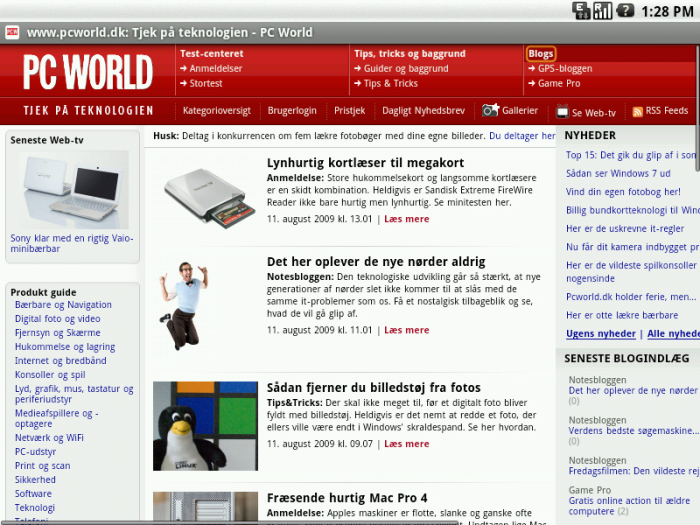
Task: Open headline Lynhurtig kortlæser til megakort
Action: tap(365, 163)
